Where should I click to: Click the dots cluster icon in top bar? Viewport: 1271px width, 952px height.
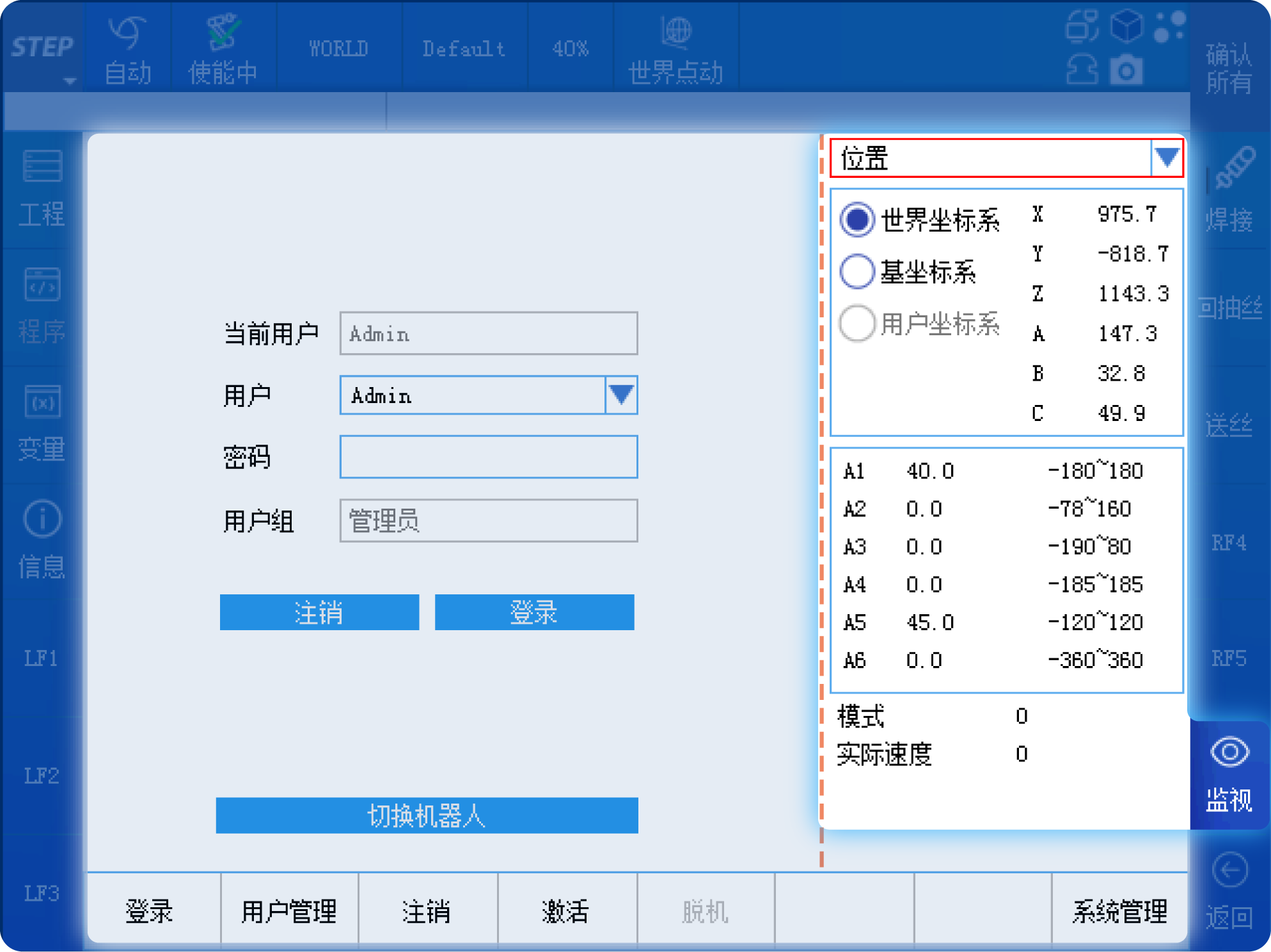pyautogui.click(x=1170, y=27)
